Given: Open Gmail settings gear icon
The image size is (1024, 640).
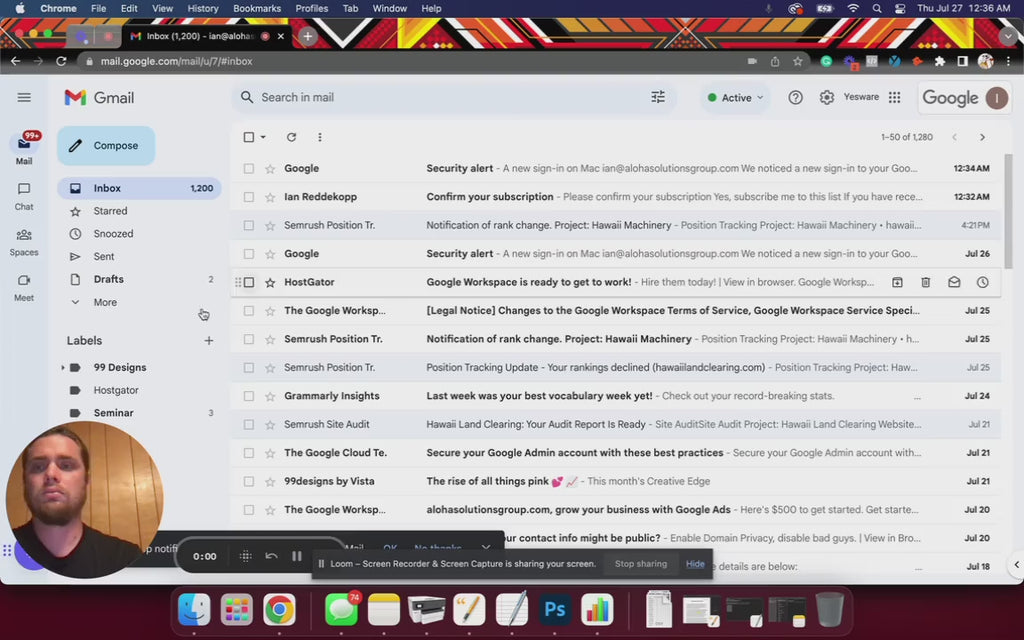Looking at the screenshot, I should click(827, 97).
